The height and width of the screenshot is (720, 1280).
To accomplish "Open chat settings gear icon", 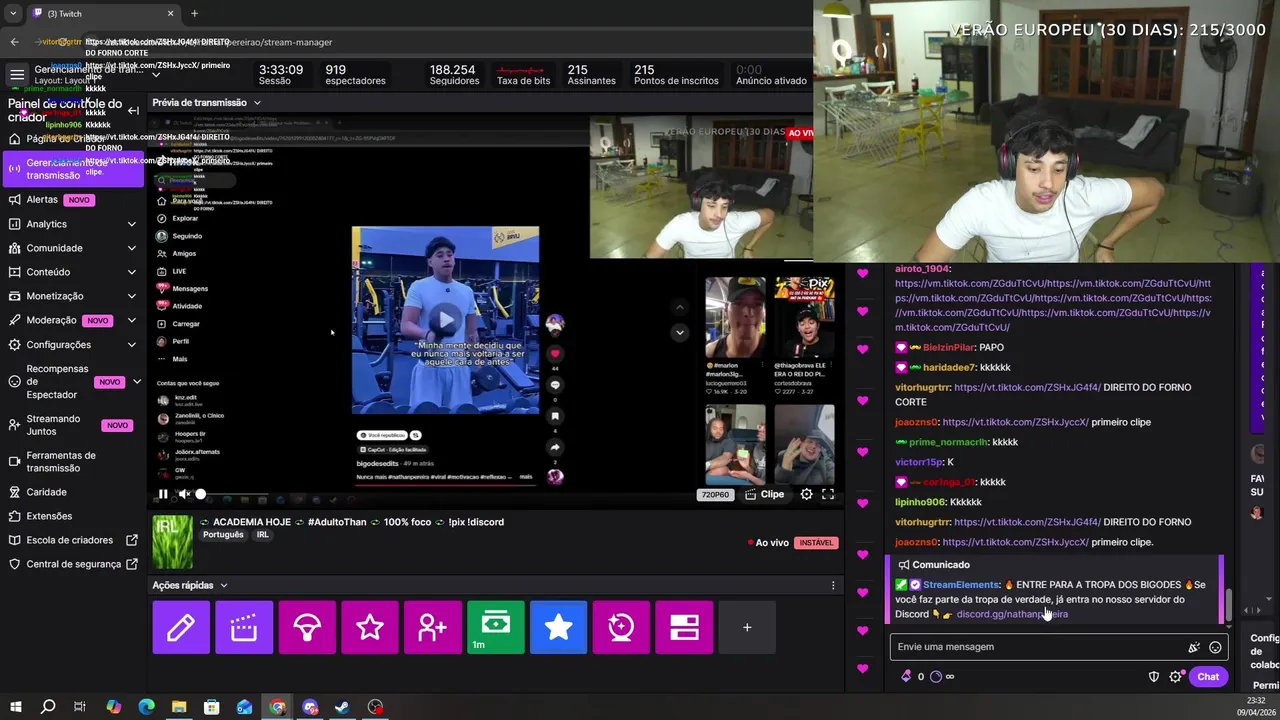I will [1175, 677].
